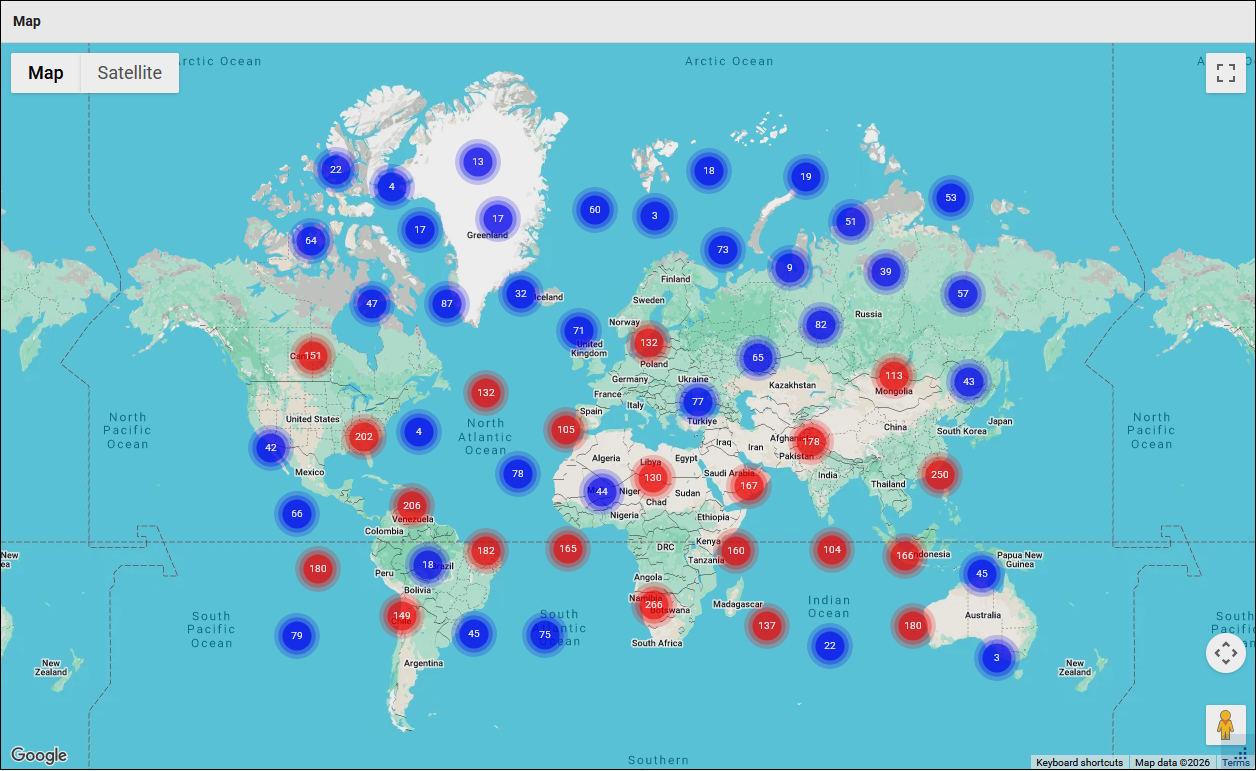
Task: Switch to the Map view type
Action: coord(46,73)
